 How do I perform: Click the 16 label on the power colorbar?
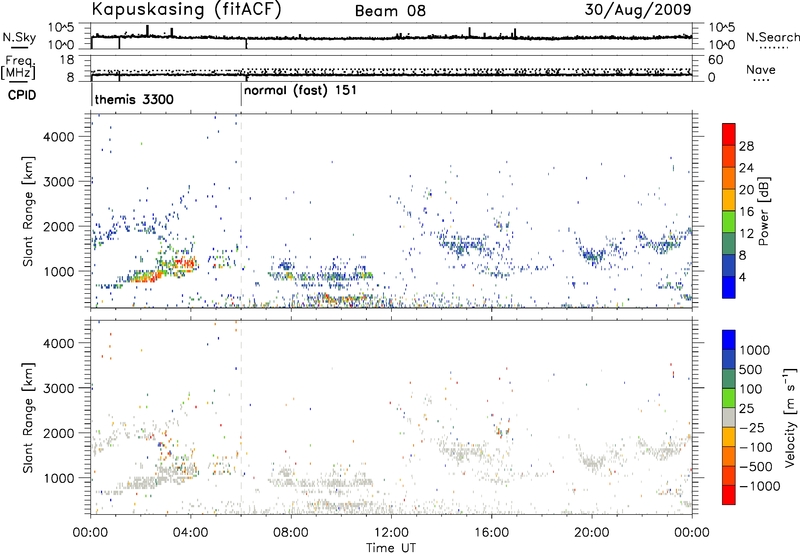pos(746,212)
